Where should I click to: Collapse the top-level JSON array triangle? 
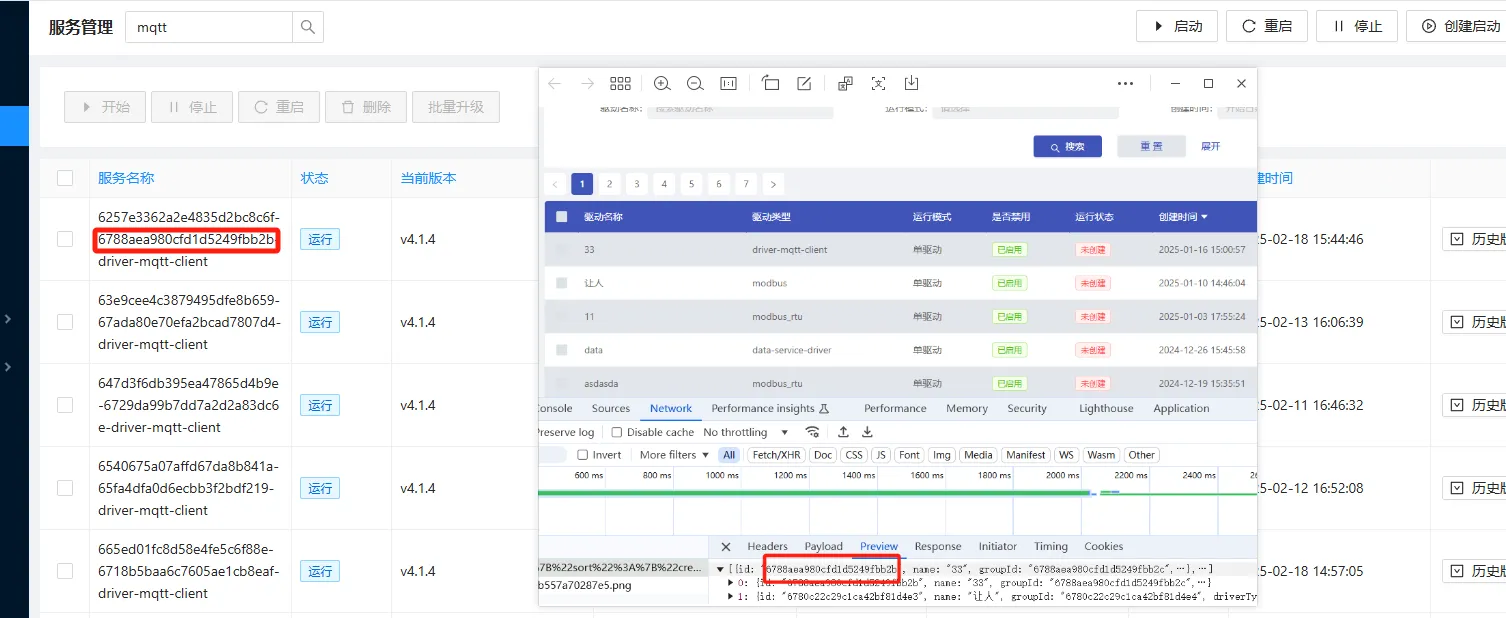[721, 569]
